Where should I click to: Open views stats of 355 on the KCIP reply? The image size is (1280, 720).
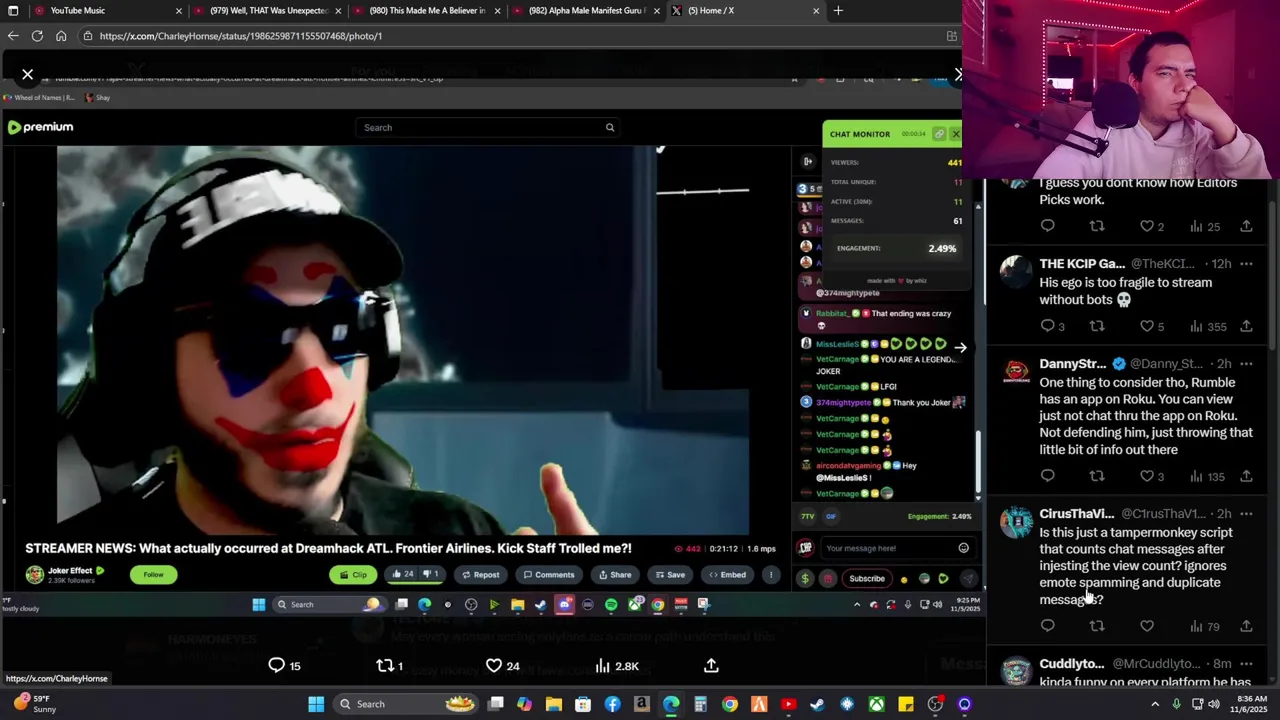coord(1208,326)
